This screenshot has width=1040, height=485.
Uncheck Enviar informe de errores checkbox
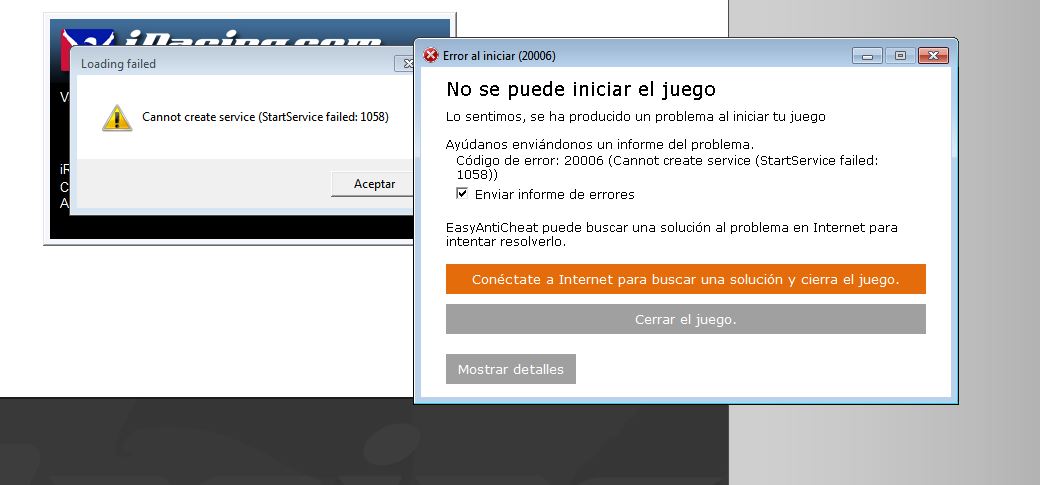tap(462, 194)
